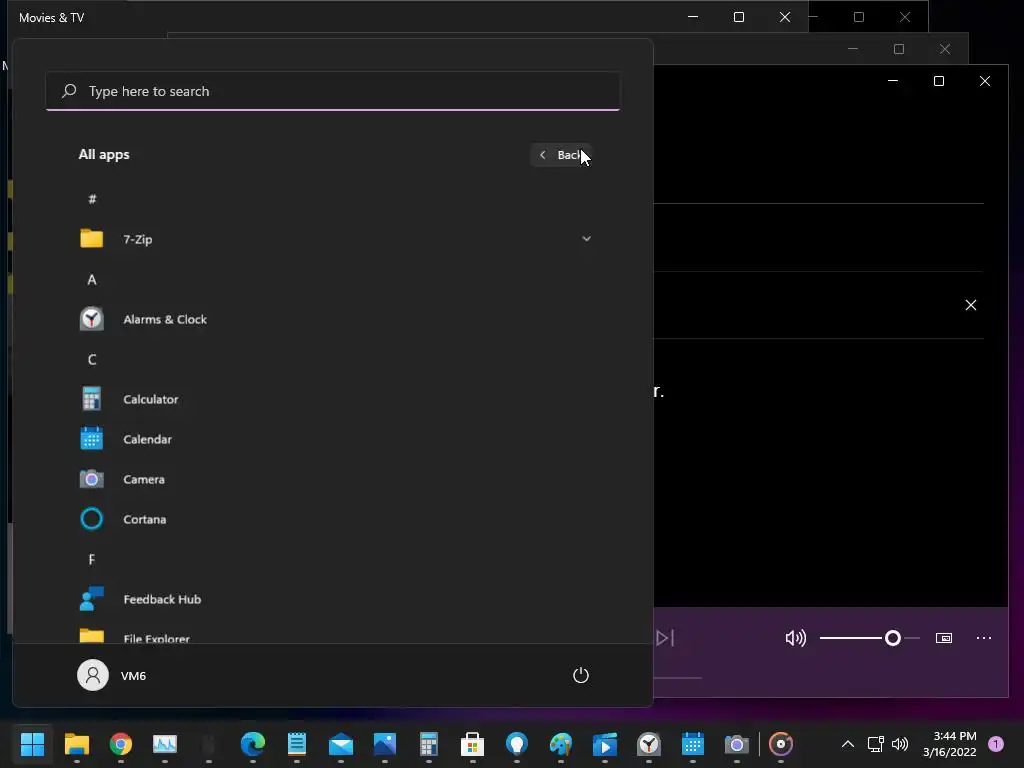1024x768 pixels.
Task: Click the Back button in All apps
Action: [560, 155]
